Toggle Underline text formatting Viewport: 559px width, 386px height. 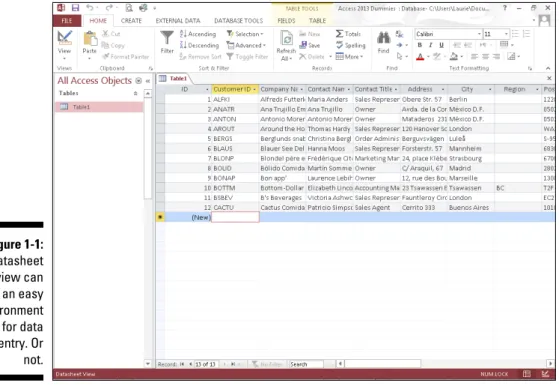[x=441, y=45]
